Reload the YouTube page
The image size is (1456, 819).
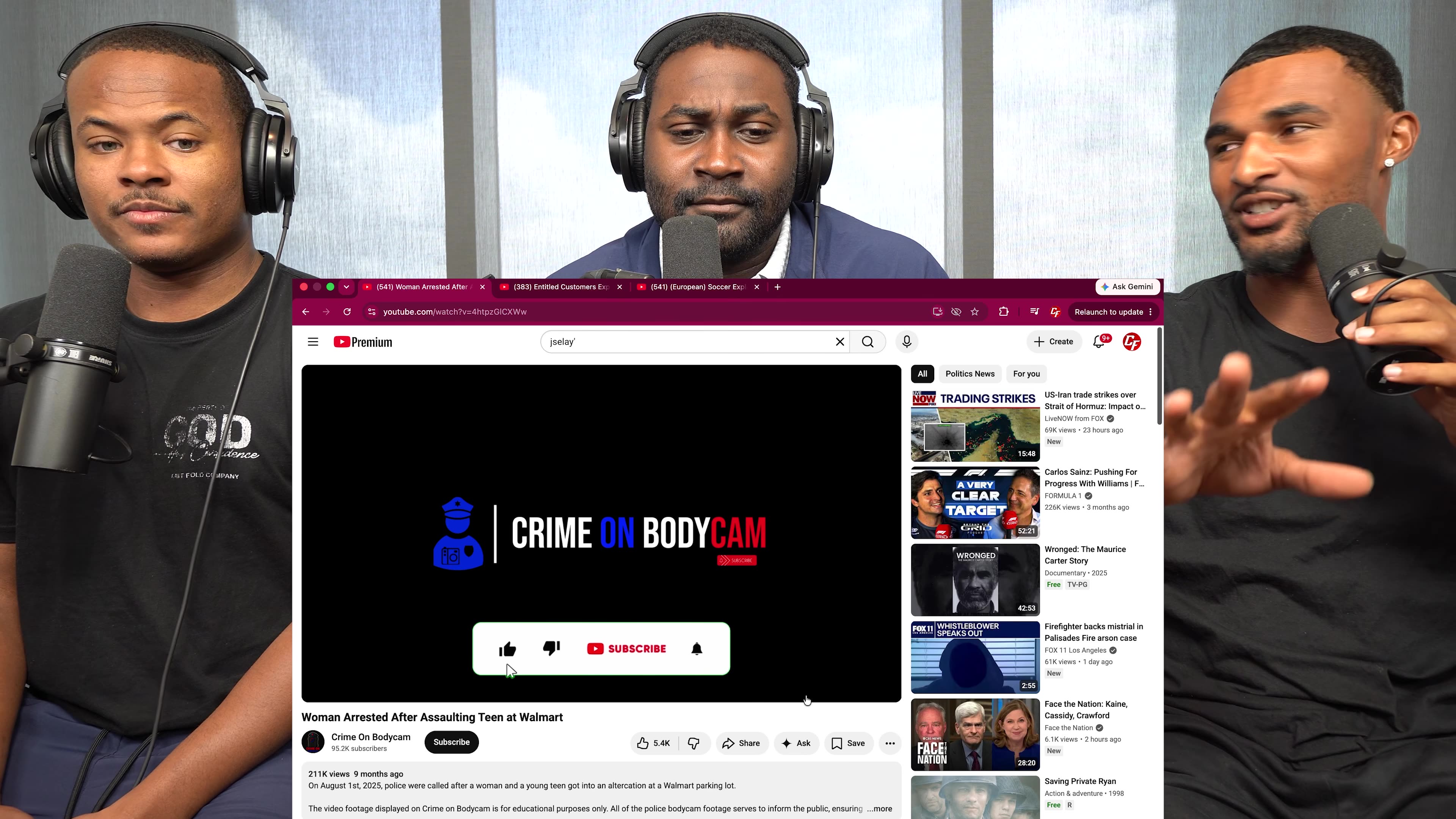(347, 312)
